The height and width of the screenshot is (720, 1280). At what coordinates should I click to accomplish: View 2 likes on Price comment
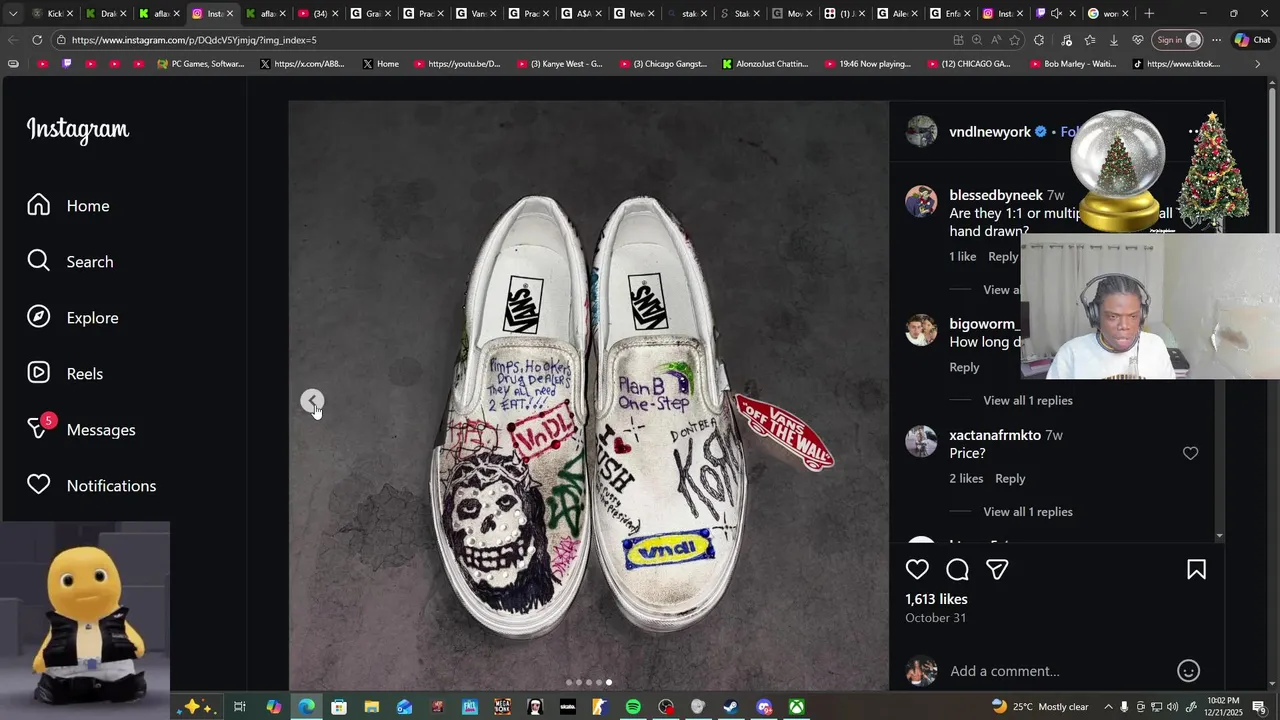966,479
